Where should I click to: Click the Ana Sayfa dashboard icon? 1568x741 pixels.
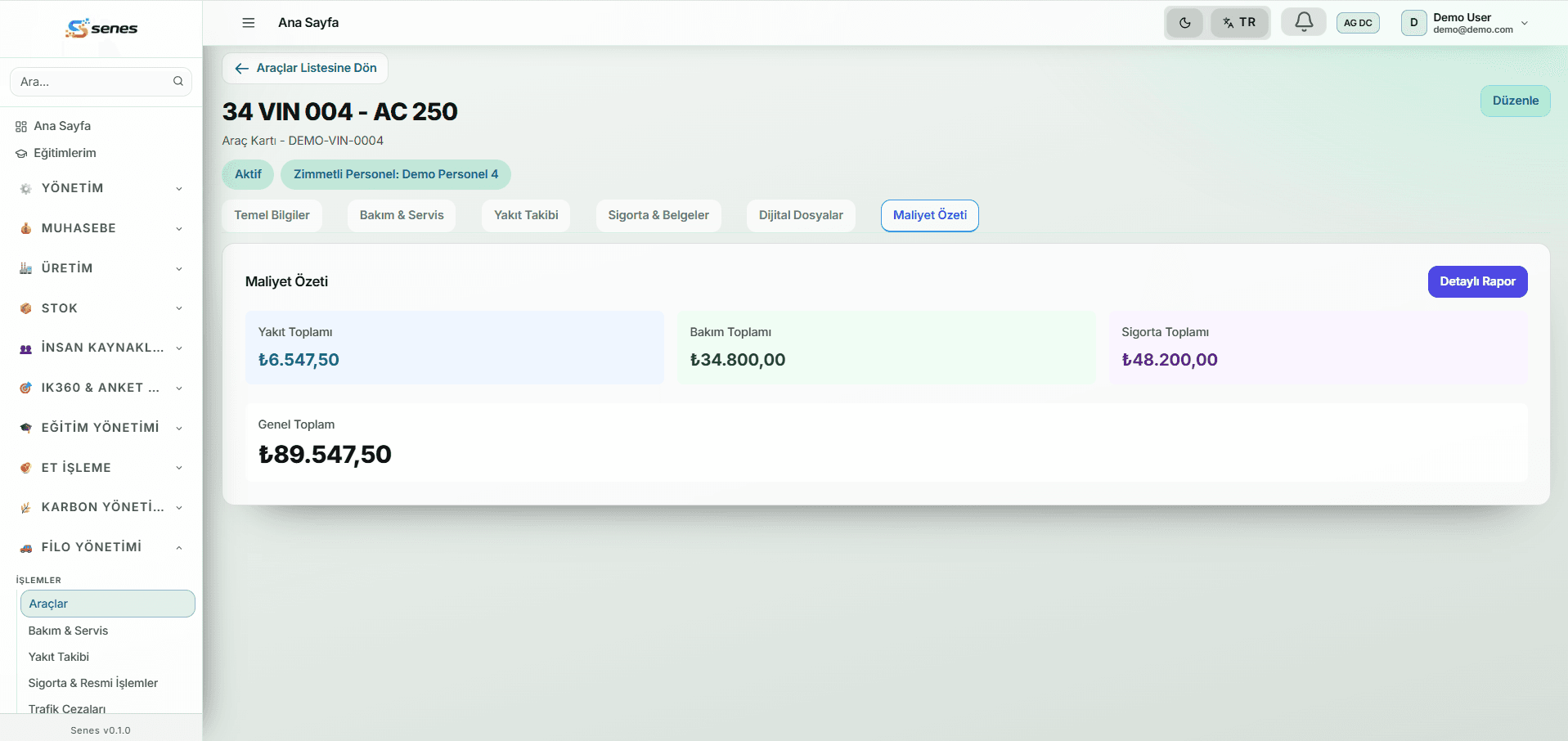click(x=21, y=127)
